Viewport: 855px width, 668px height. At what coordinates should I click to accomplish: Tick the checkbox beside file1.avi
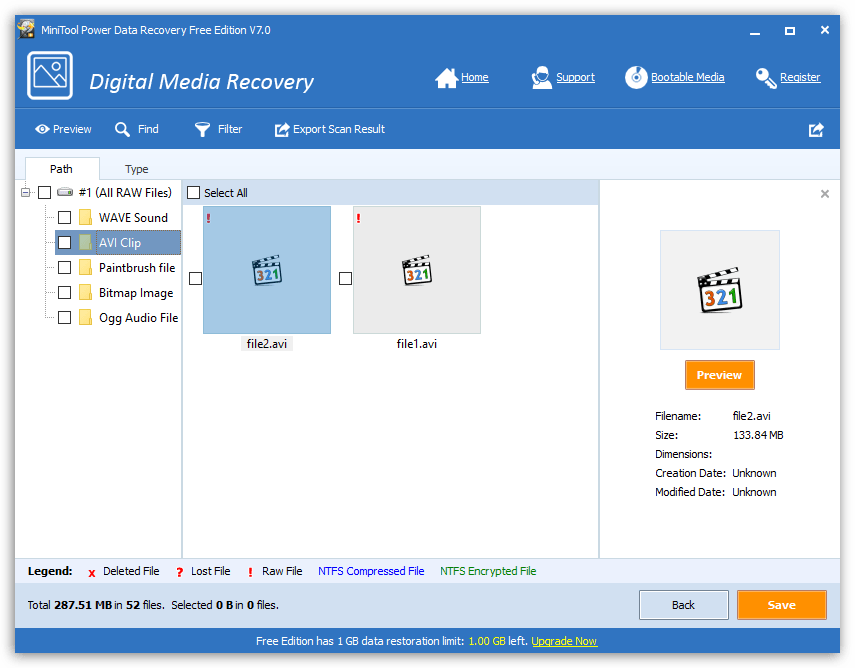[x=345, y=278]
